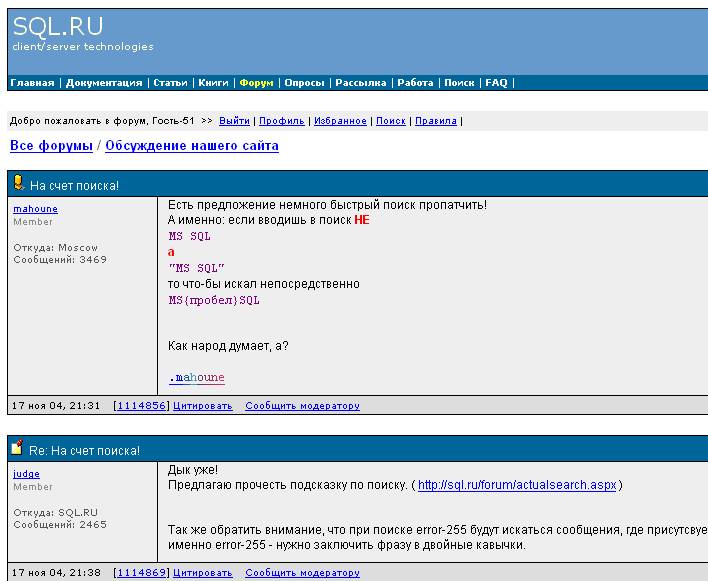Open the Главная navigation item
The height and width of the screenshot is (581, 708).
32,83
